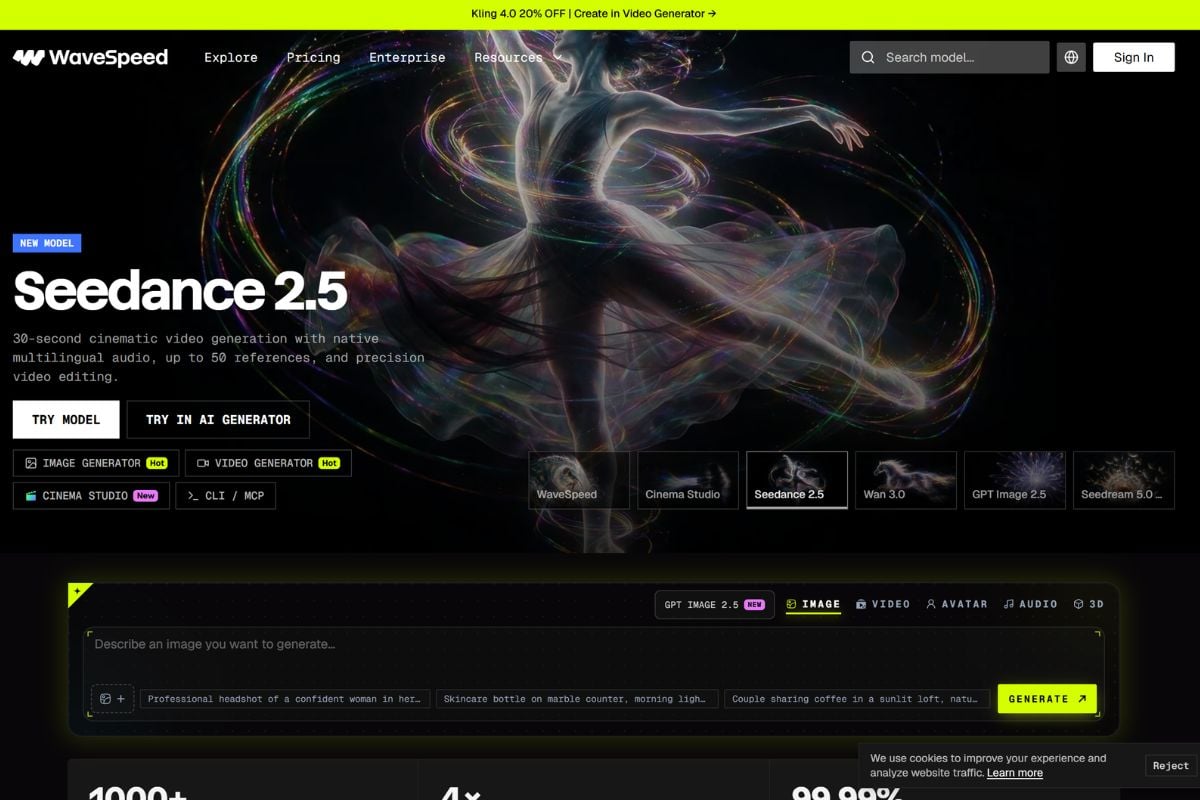Open CINEMA STUDIO shortcut
Viewport: 1200px width, 800px height.
coord(91,495)
